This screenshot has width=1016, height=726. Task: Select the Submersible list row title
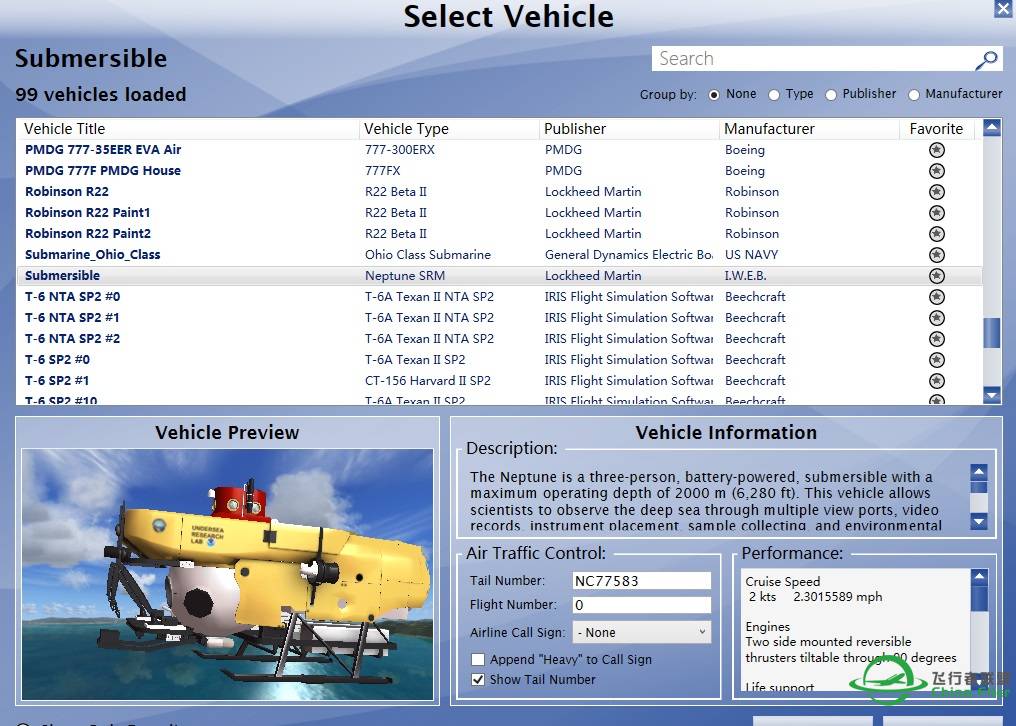point(62,275)
